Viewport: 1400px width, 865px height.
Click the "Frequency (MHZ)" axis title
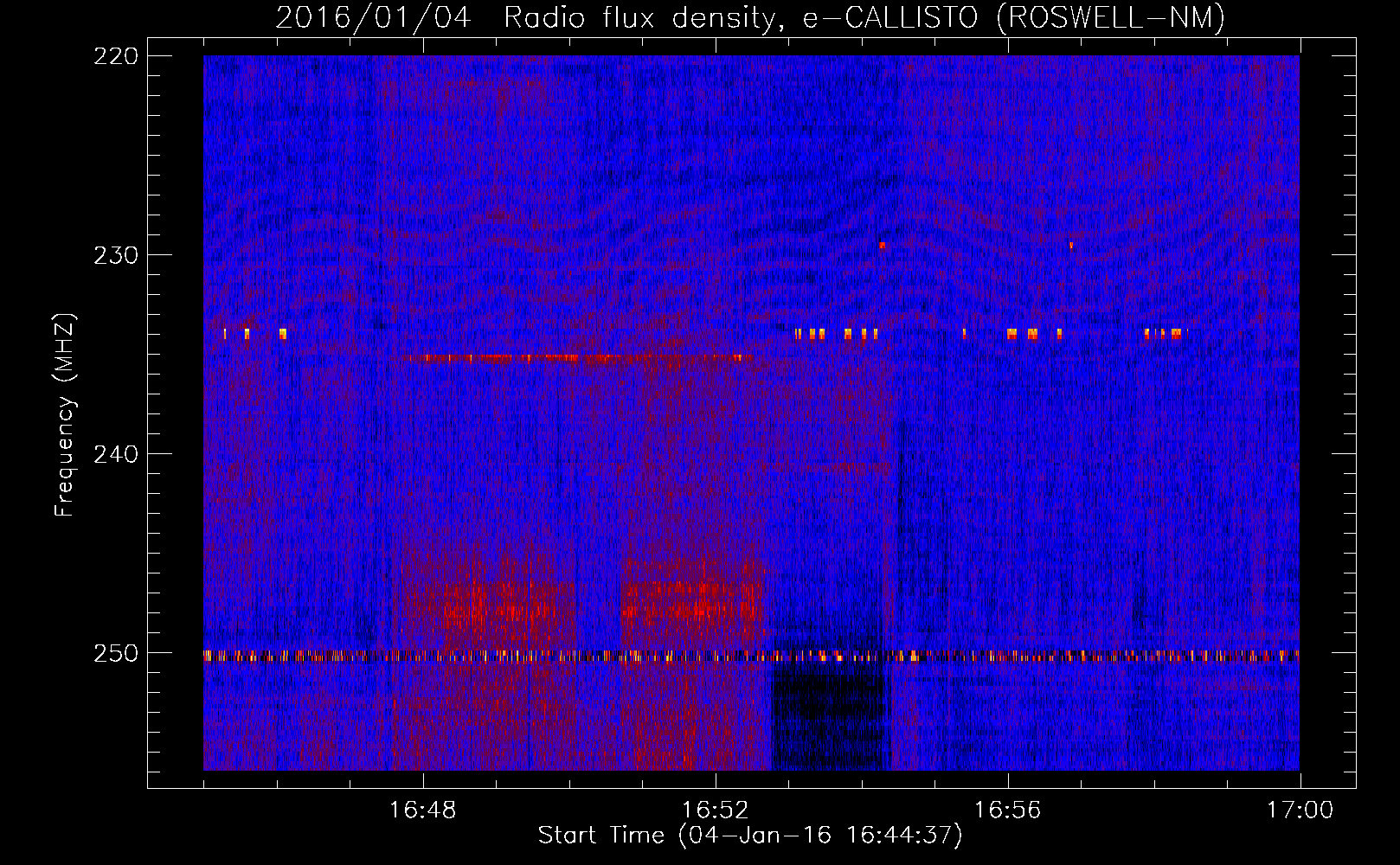tap(66, 414)
